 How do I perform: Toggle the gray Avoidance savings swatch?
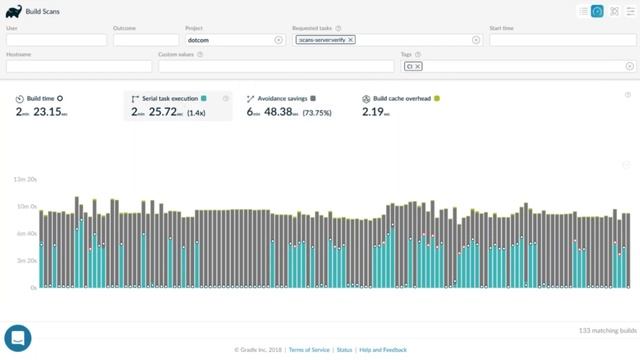tap(313, 98)
